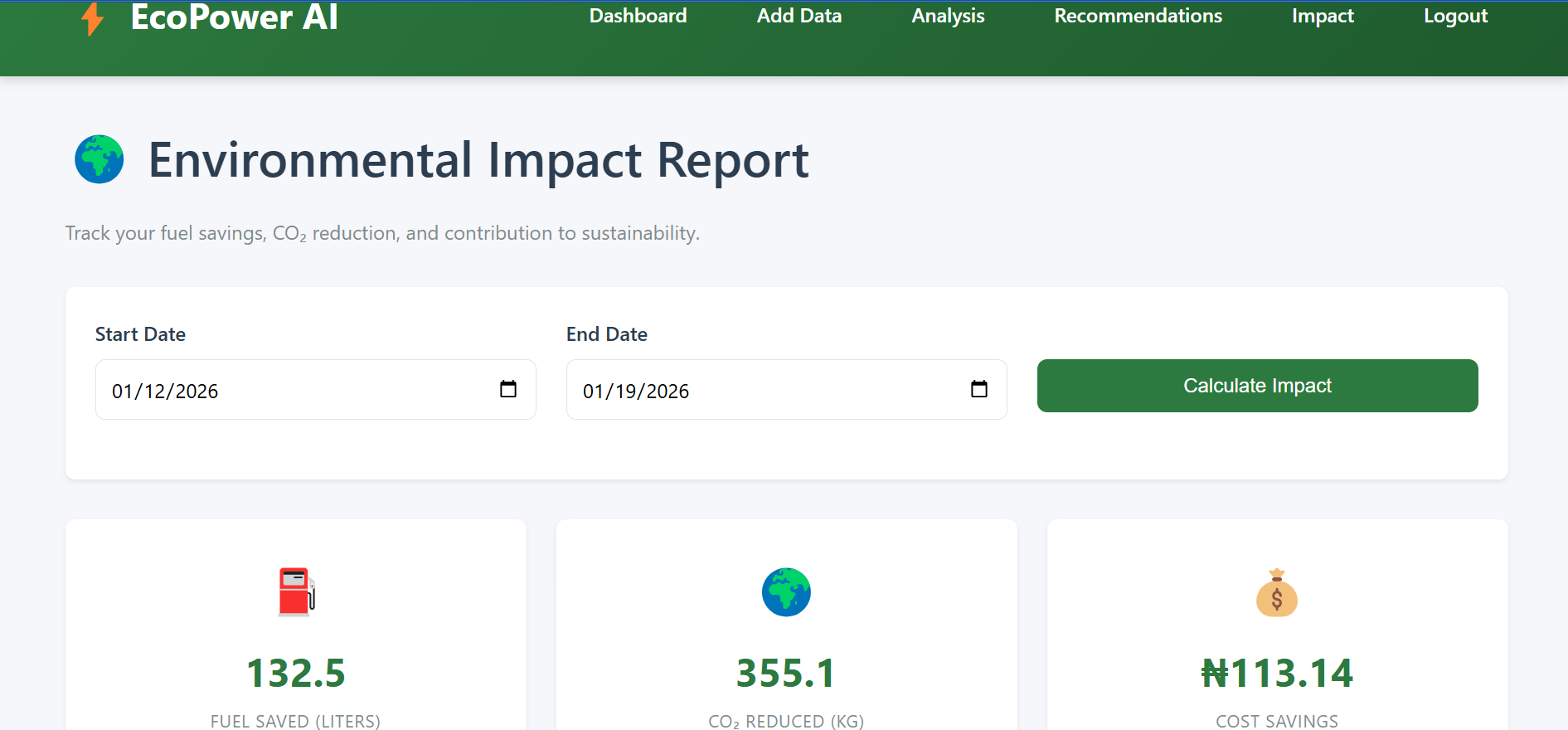
Task: Click the globe icon in CO₂ Reduced card
Action: click(x=786, y=592)
